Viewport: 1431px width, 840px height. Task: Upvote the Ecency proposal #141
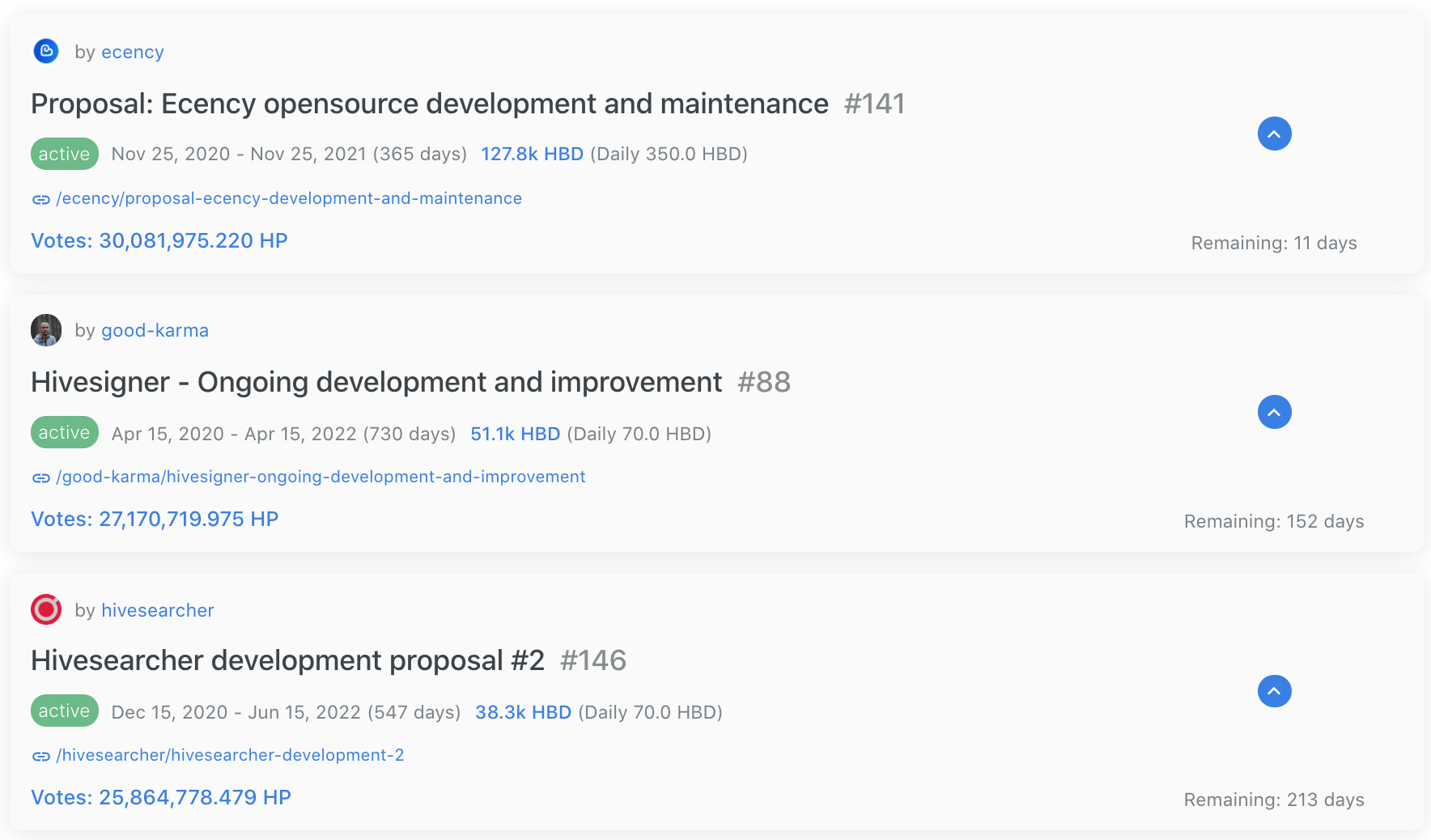pos(1274,134)
